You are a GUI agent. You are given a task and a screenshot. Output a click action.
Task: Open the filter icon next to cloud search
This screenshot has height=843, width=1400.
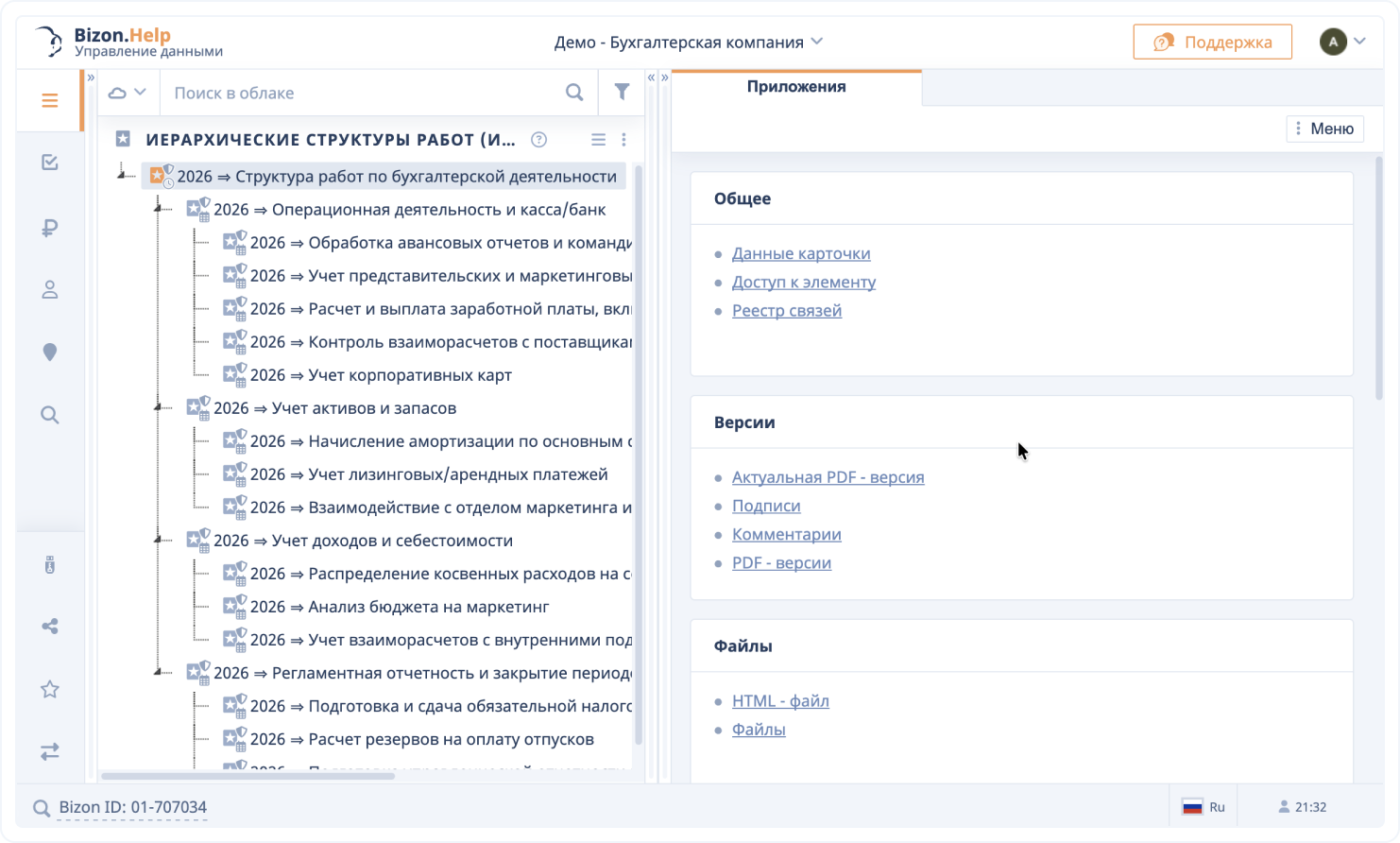pos(621,92)
